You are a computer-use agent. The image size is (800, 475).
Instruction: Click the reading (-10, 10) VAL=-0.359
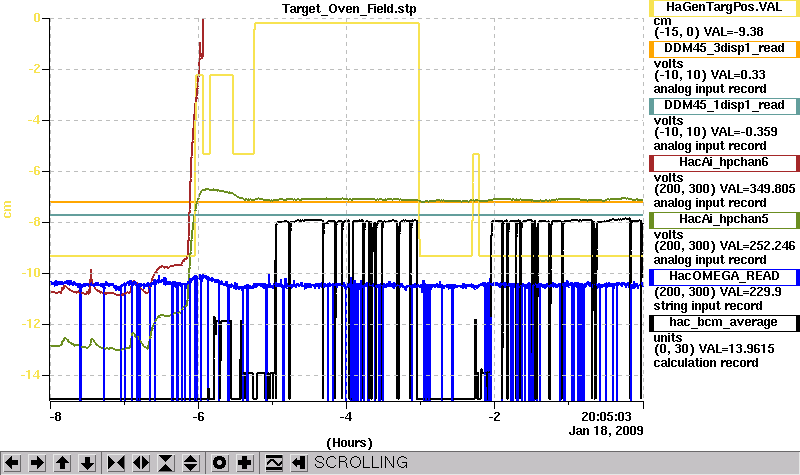pos(716,132)
